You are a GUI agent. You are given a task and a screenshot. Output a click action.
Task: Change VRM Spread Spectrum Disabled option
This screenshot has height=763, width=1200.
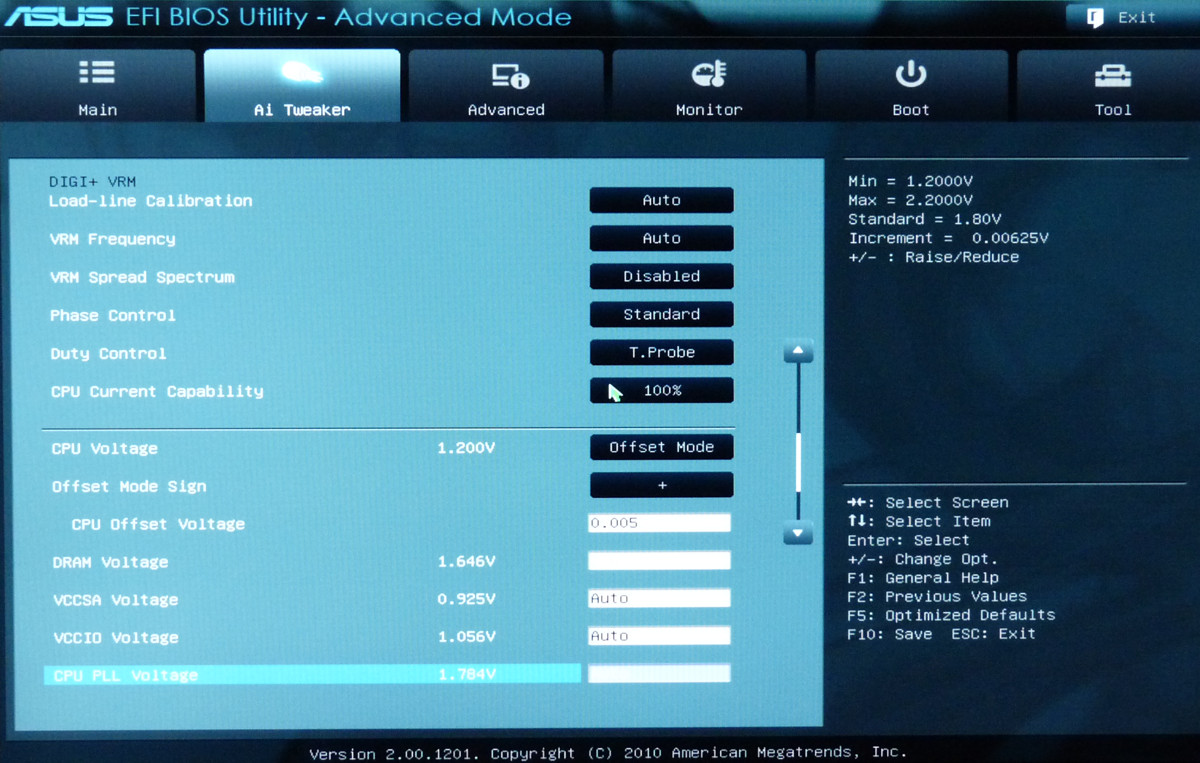click(x=661, y=276)
